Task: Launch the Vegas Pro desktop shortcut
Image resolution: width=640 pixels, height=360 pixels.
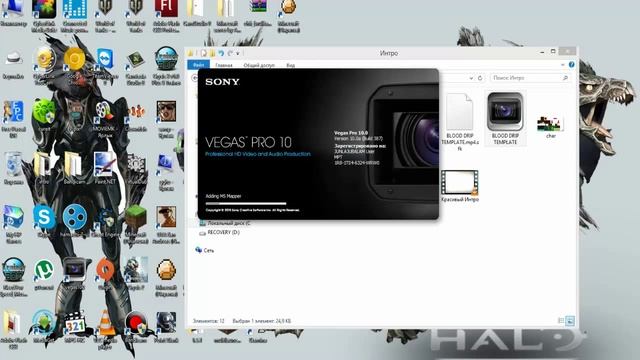Action: pyautogui.click(x=74, y=270)
